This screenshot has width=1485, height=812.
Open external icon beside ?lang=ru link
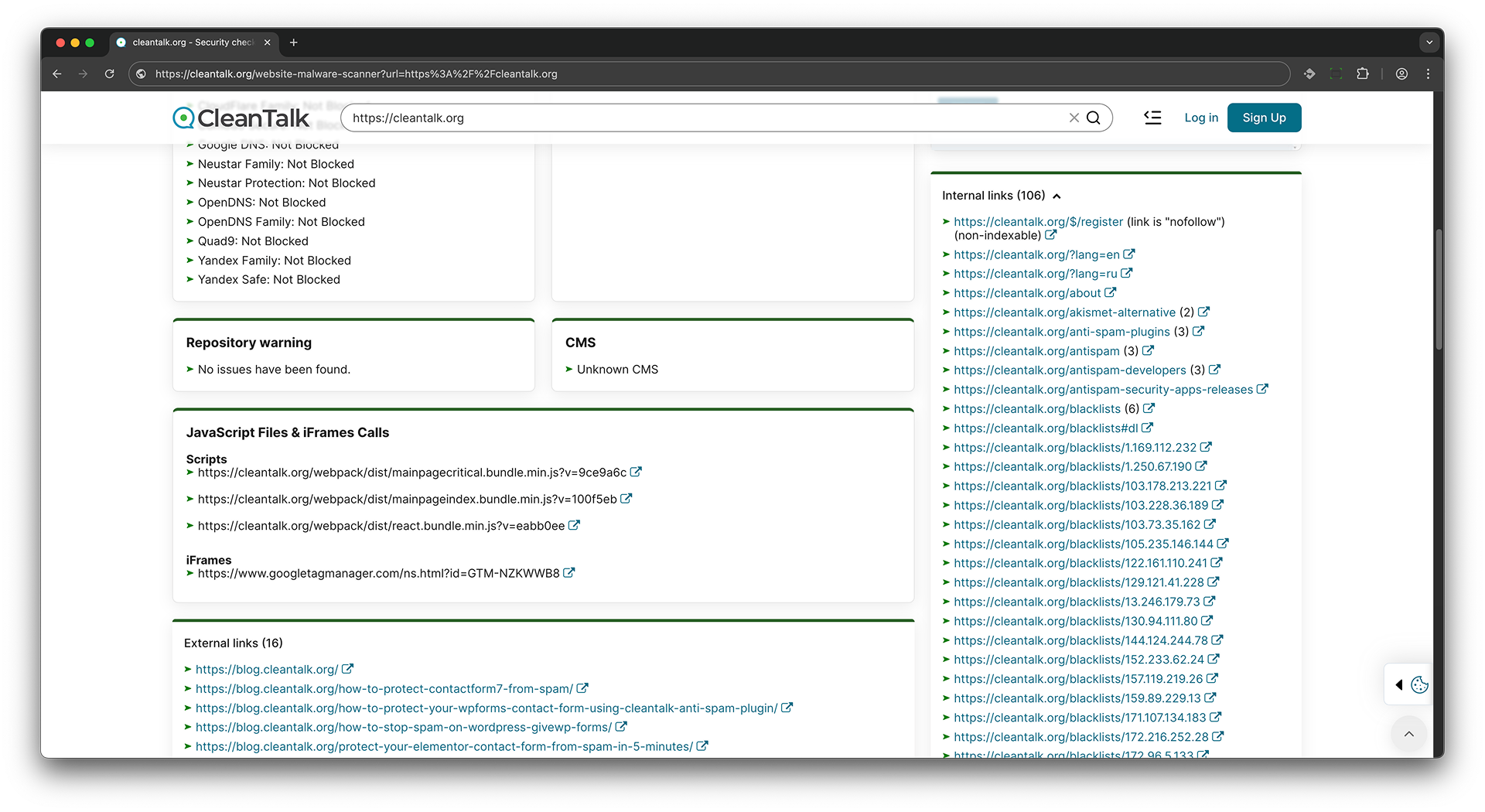pyautogui.click(x=1127, y=273)
